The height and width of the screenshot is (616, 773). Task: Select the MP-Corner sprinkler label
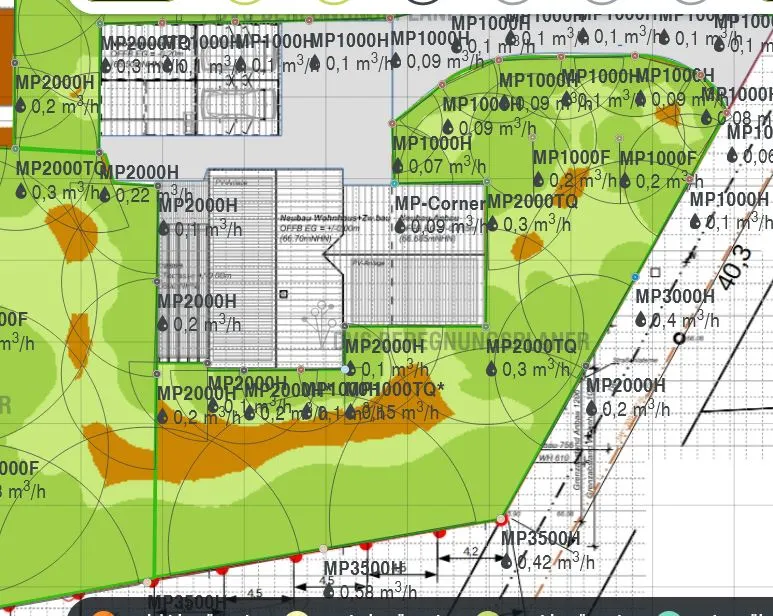point(439,204)
